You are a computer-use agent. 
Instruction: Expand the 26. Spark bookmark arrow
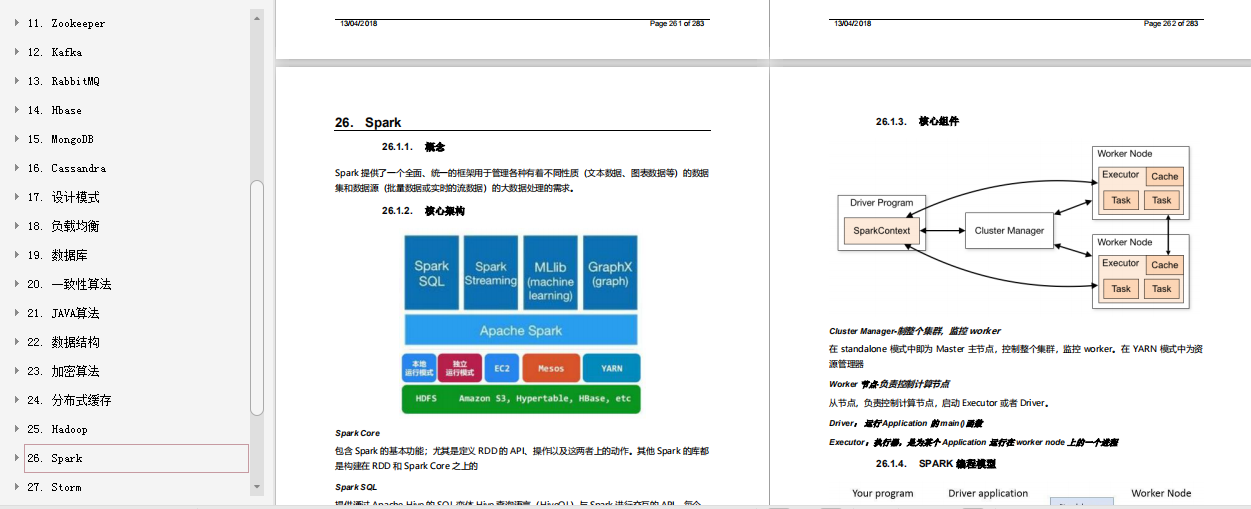17,458
